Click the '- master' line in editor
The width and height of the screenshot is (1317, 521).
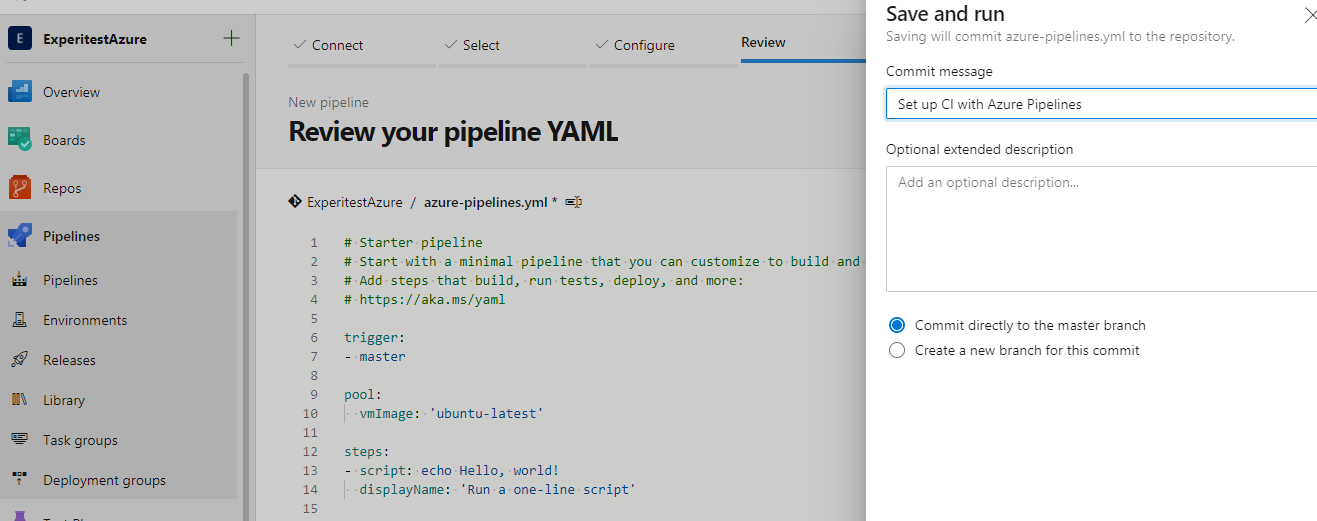pyautogui.click(x=375, y=356)
